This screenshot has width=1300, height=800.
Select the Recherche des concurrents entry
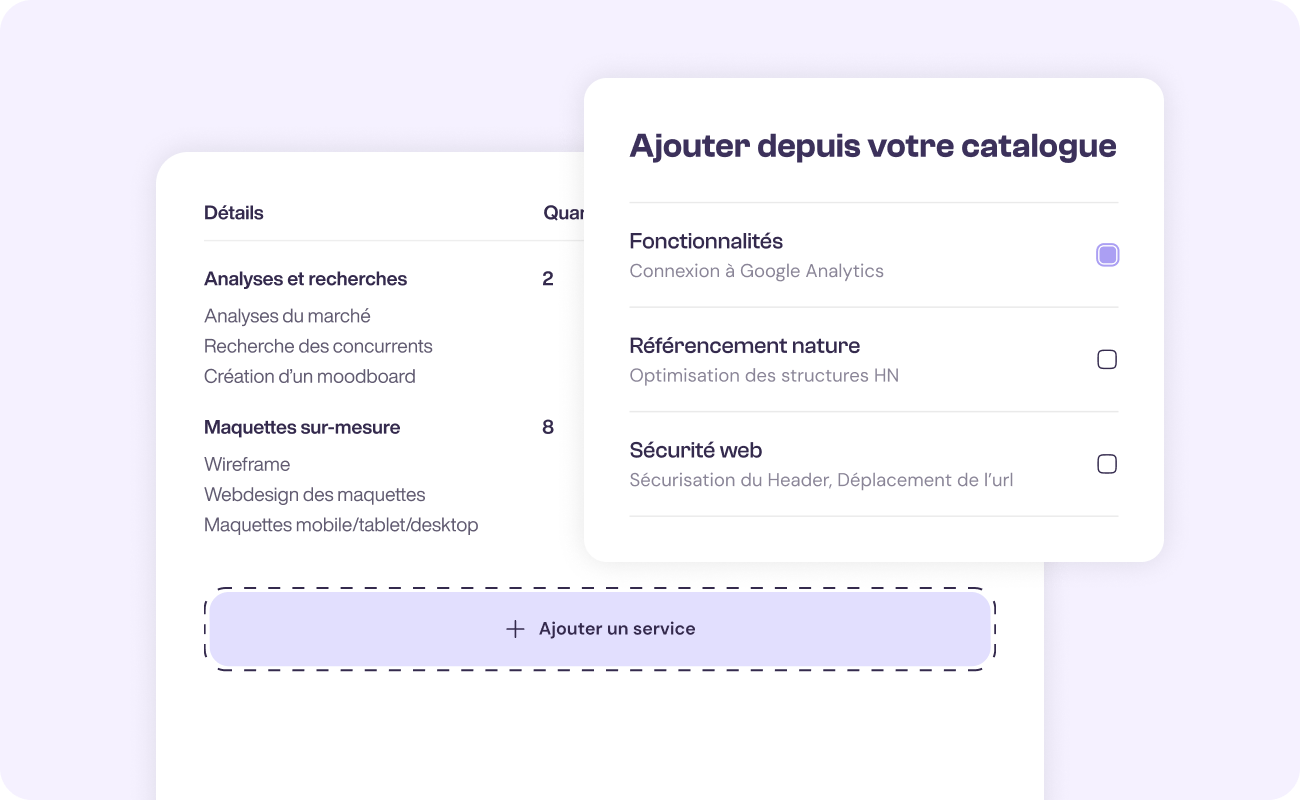(x=318, y=346)
